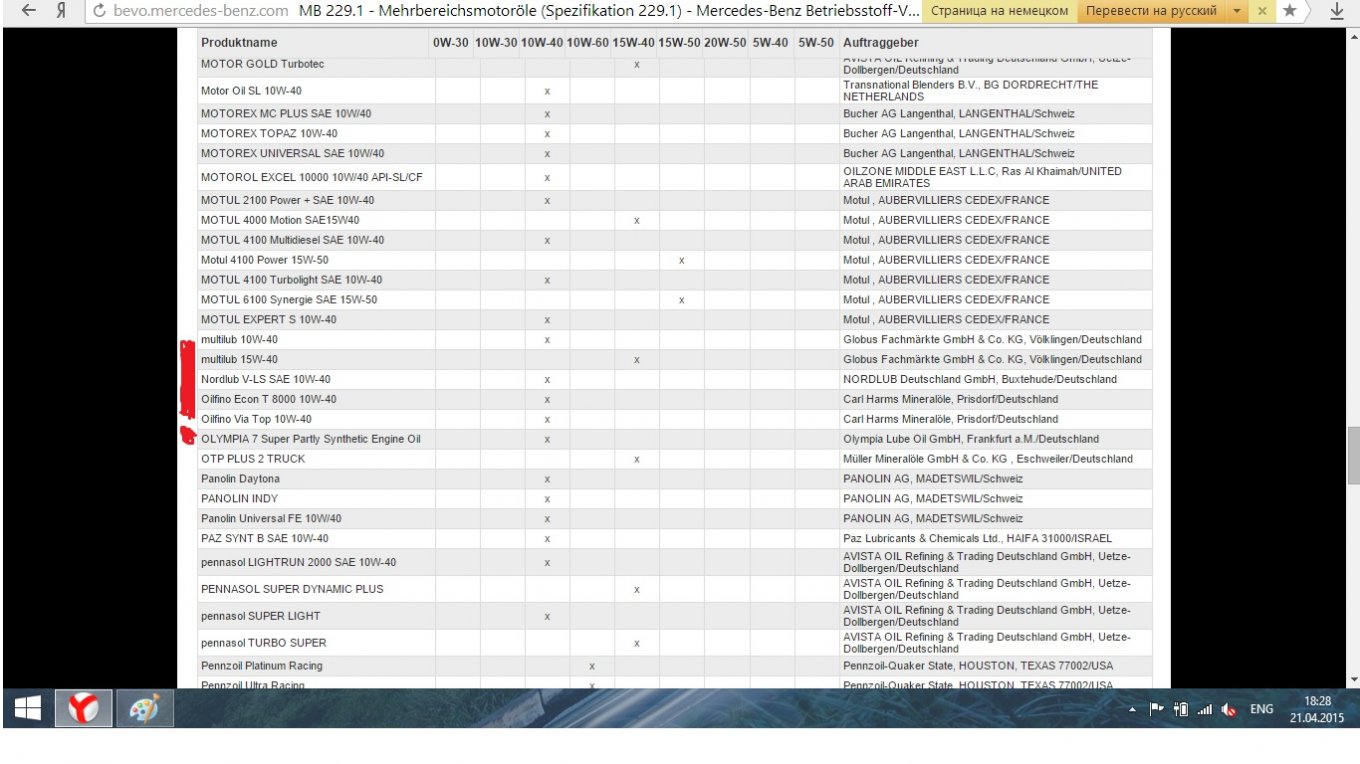The width and height of the screenshot is (1360, 764).
Task: Click the PANOLIN INDY product name
Action: pyautogui.click(x=239, y=499)
